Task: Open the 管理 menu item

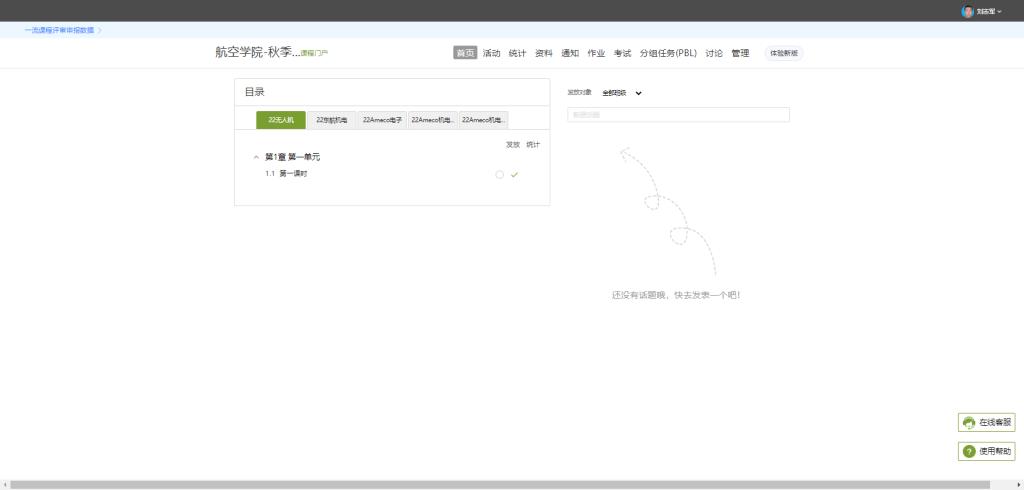Action: point(740,53)
